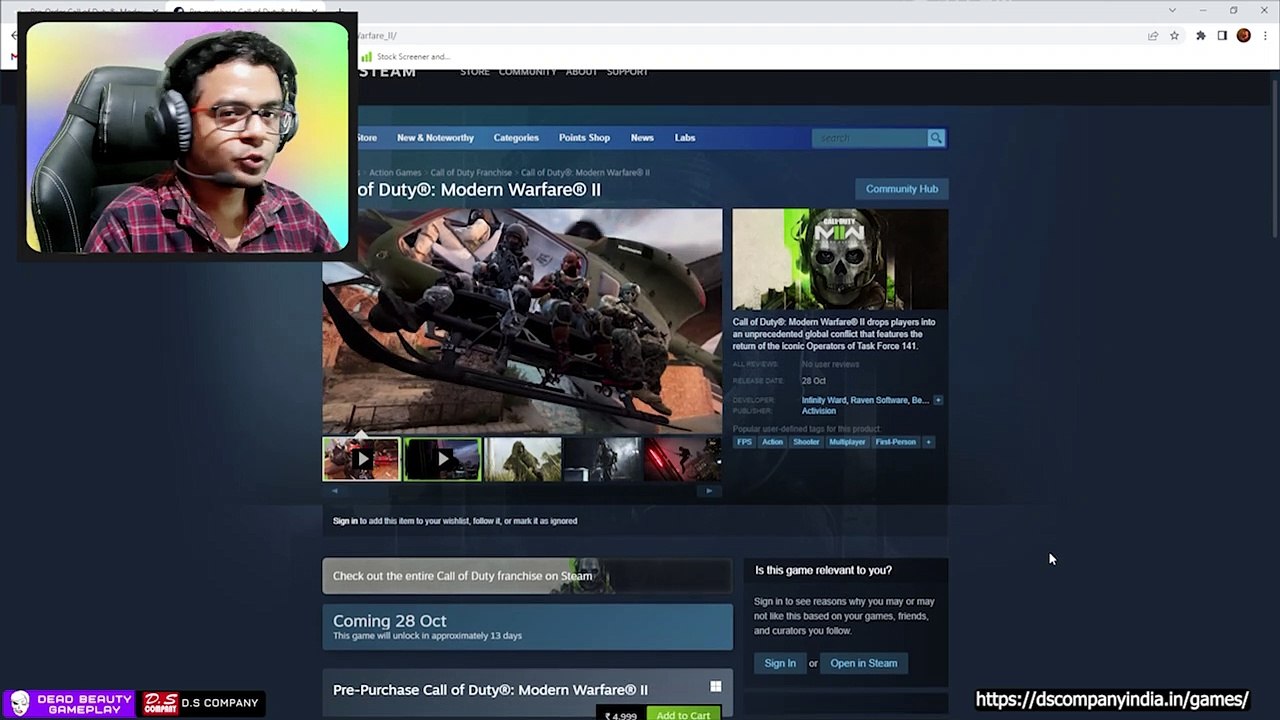The image size is (1280, 720).
Task: Expand the developer list plus button
Action: click(937, 400)
